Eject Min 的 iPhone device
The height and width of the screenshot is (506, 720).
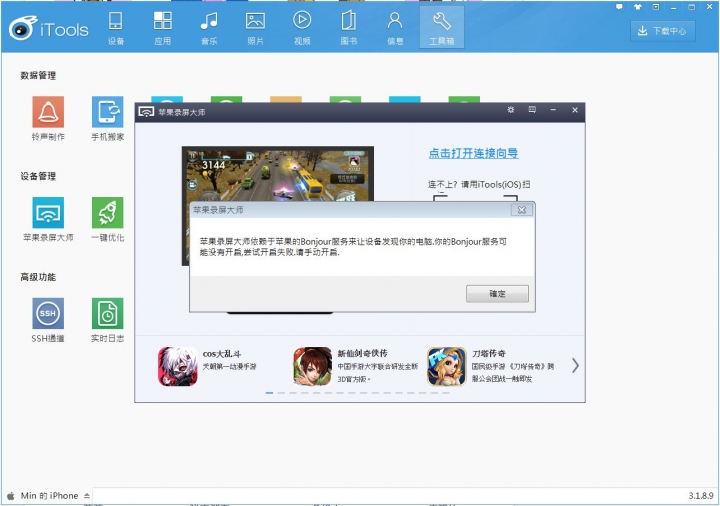coord(86,496)
